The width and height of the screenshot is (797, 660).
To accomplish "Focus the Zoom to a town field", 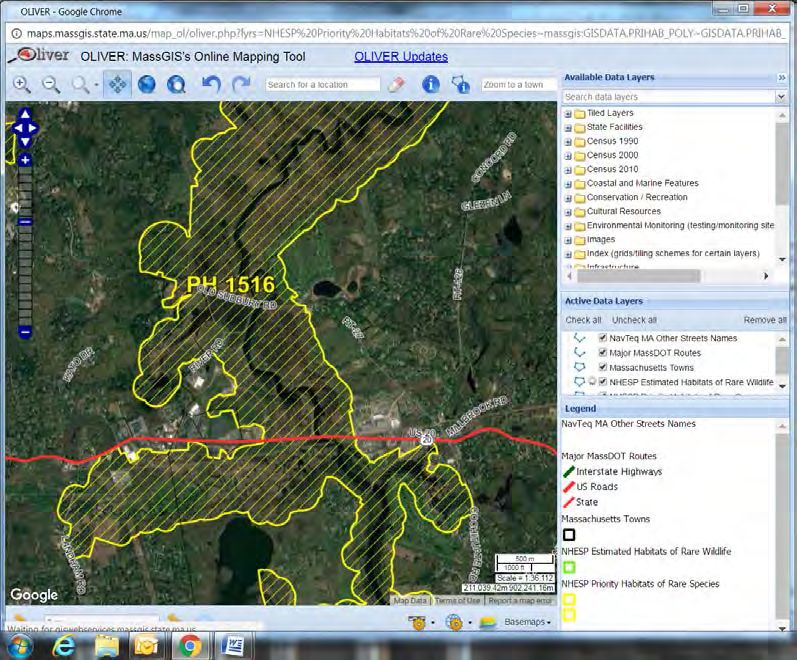I will [518, 84].
